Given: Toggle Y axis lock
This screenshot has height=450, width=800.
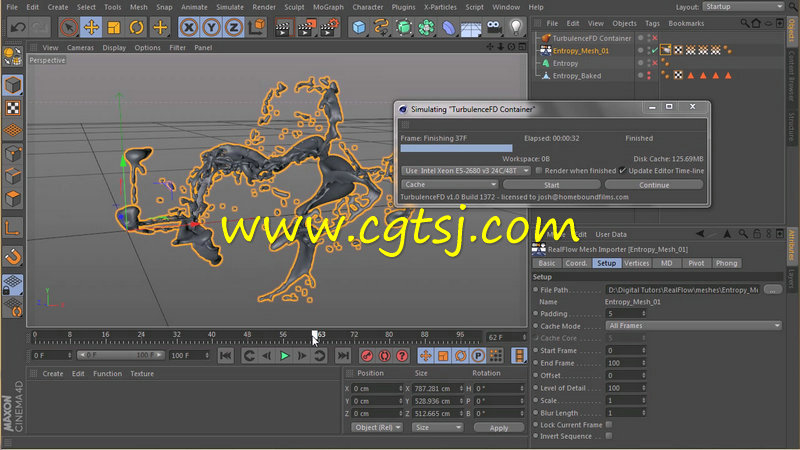Looking at the screenshot, I should click(x=211, y=27).
